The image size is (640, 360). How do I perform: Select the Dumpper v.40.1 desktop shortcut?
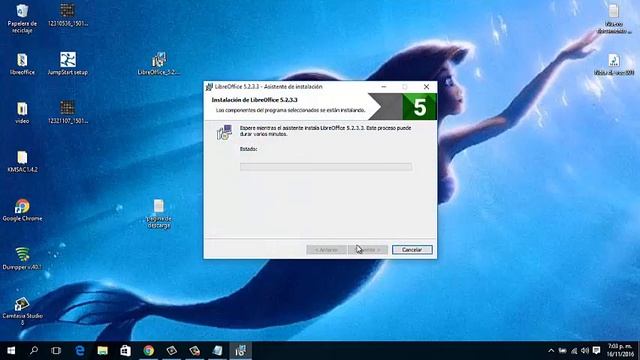22,259
